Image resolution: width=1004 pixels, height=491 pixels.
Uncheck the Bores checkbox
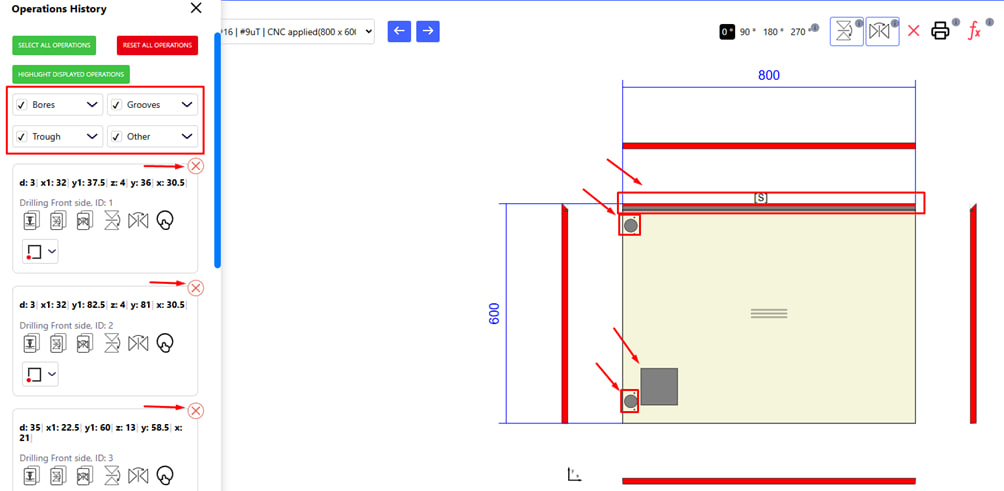click(22, 105)
